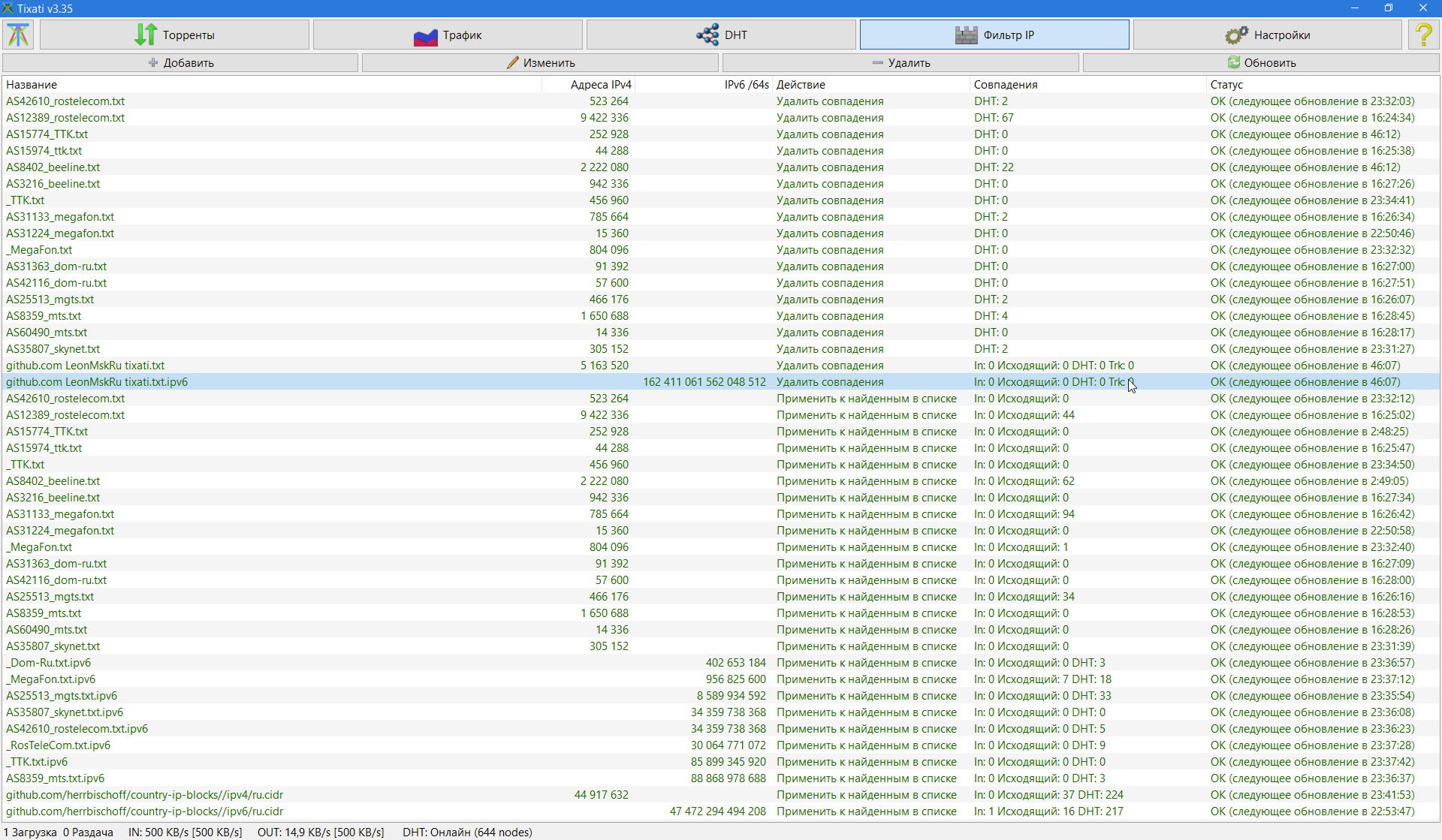Click the 0 Раздача status bar entry

pyautogui.click(x=88, y=832)
